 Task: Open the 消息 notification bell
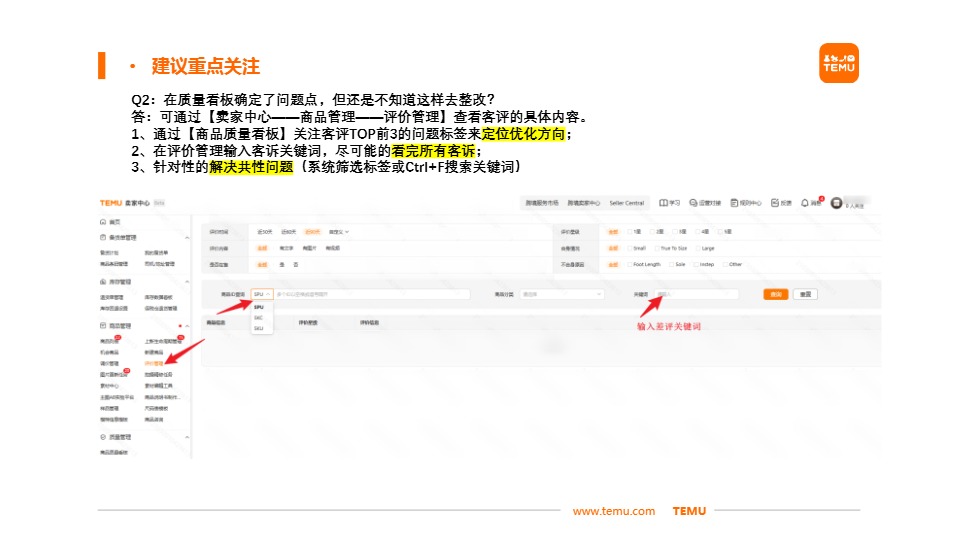point(804,203)
